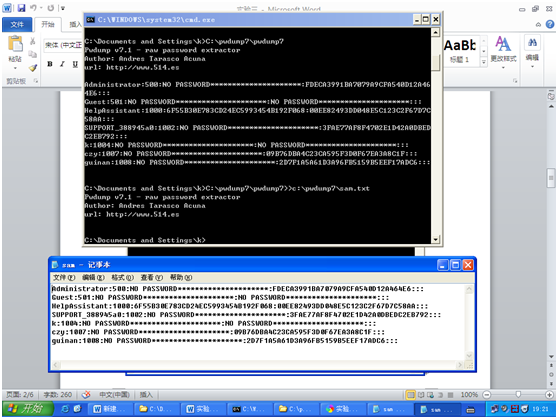Viewport: 558px width, 419px height.
Task: Select the Format Painter brush icon
Action: 33,67
